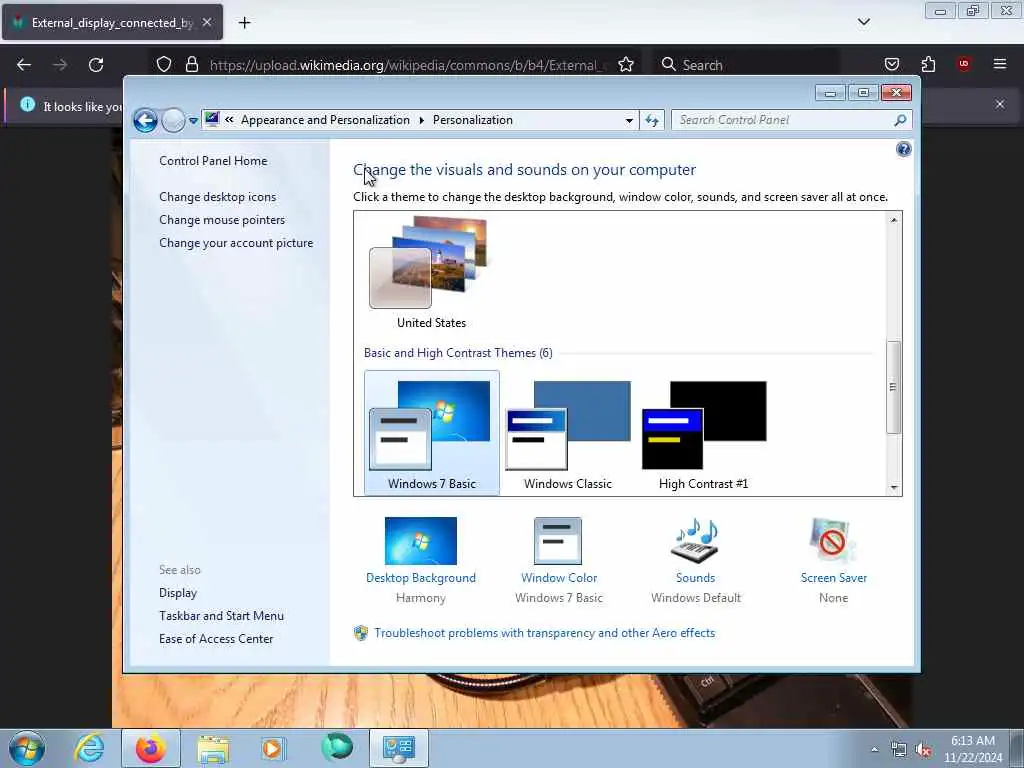Open a new Firefox tab

[x=244, y=23]
